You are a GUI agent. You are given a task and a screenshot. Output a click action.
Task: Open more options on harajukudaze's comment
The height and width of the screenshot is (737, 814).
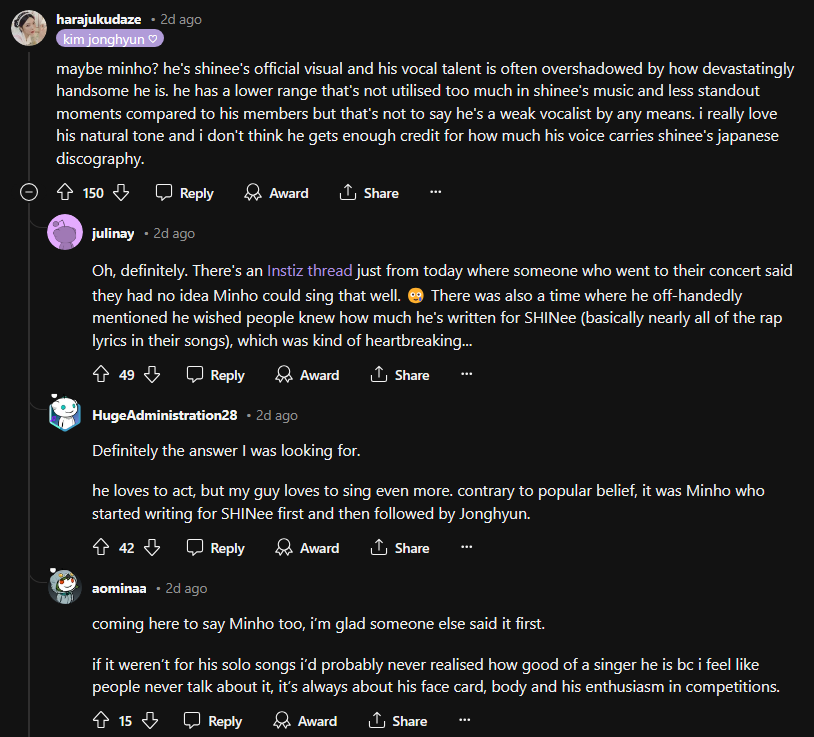click(x=435, y=193)
